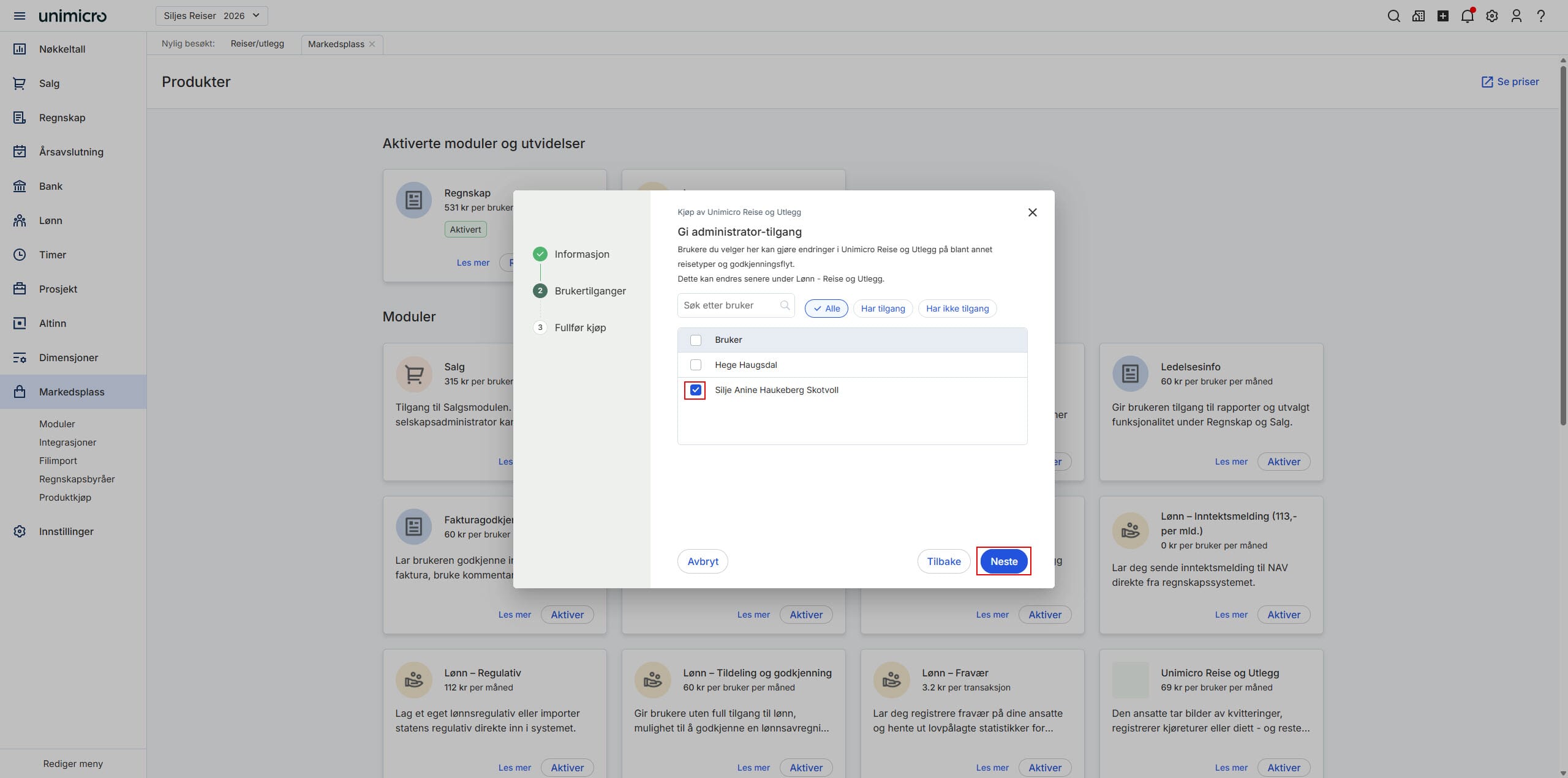1568x778 pixels.
Task: Click the Avbryt button in dialog
Action: click(x=703, y=561)
